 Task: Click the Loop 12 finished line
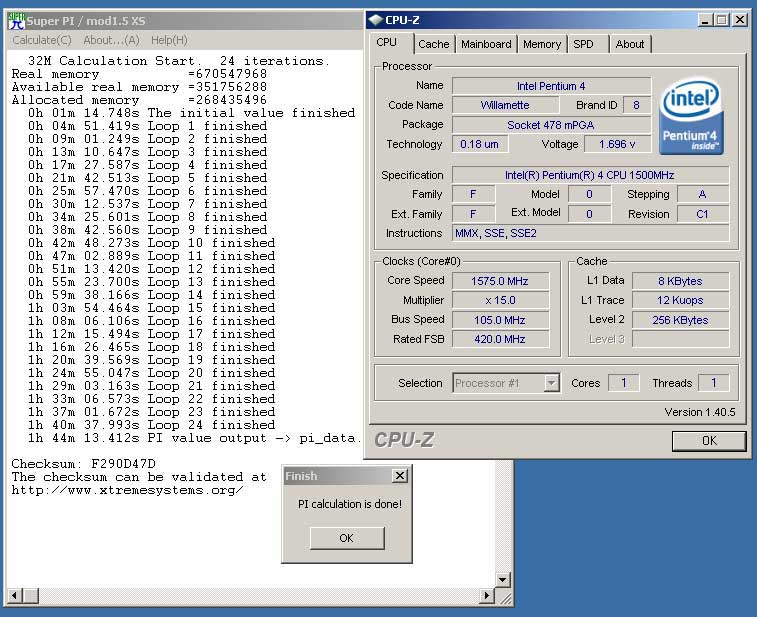tap(152, 269)
